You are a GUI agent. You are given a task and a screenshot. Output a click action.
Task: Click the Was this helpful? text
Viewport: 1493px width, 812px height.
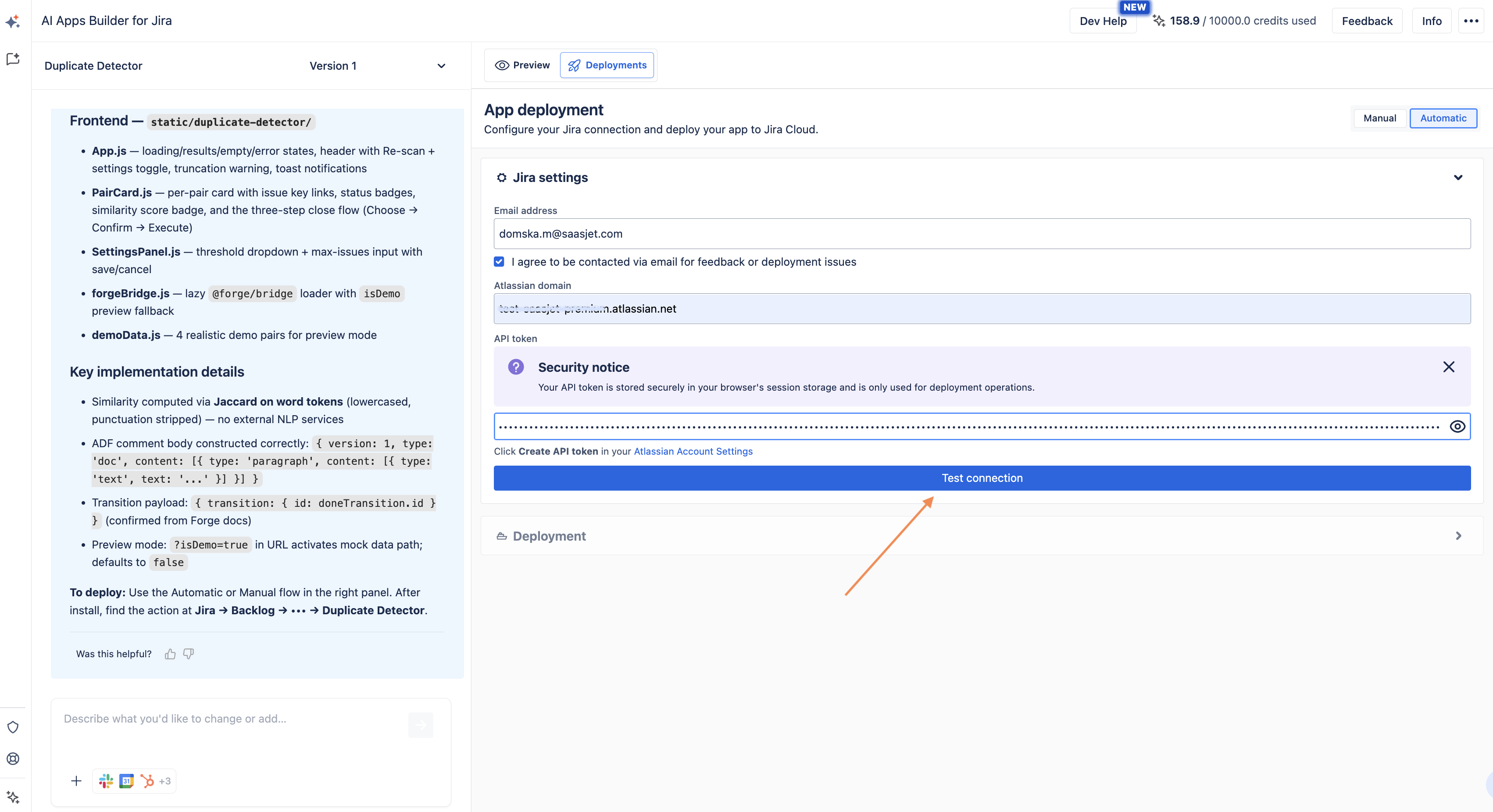point(114,654)
